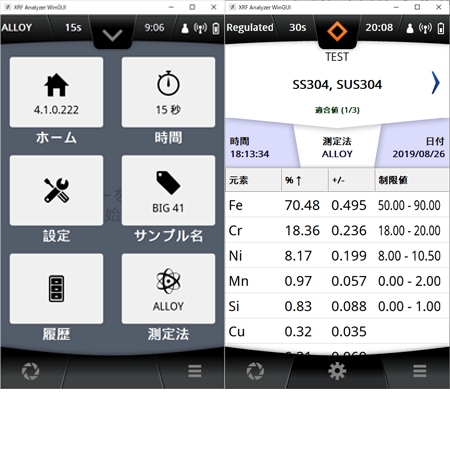The width and height of the screenshot is (450, 450).
Task: Click the 9:06 clock in left window
Action: pos(154,27)
